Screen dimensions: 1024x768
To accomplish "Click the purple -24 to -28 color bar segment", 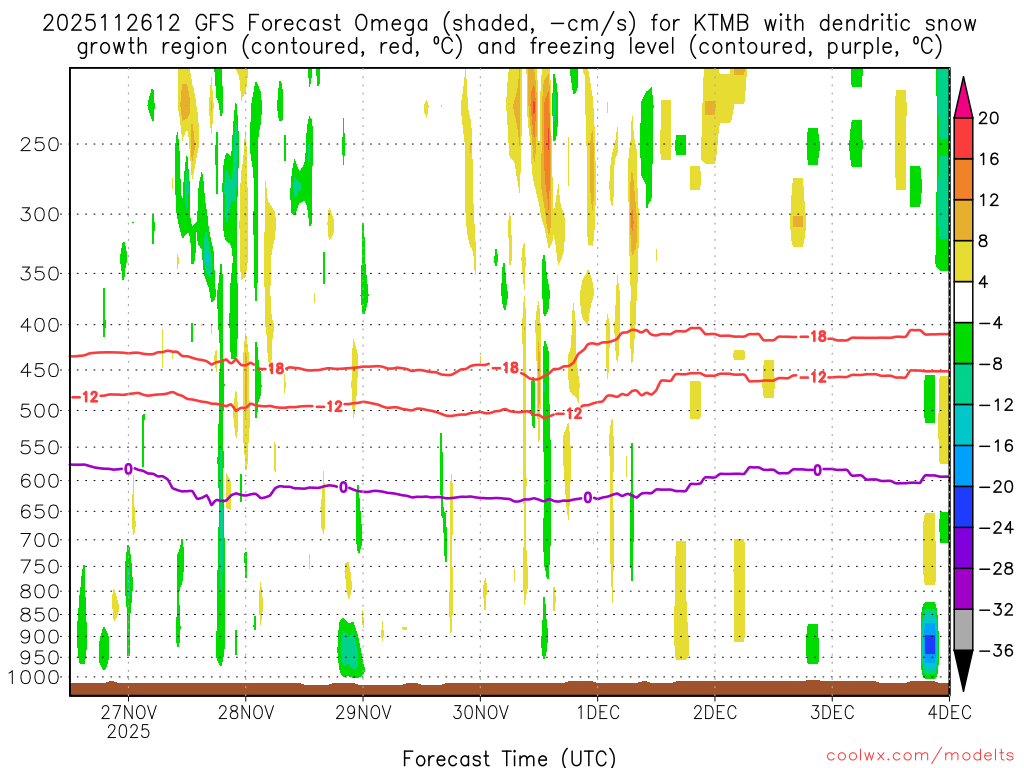I will pyautogui.click(x=963, y=548).
